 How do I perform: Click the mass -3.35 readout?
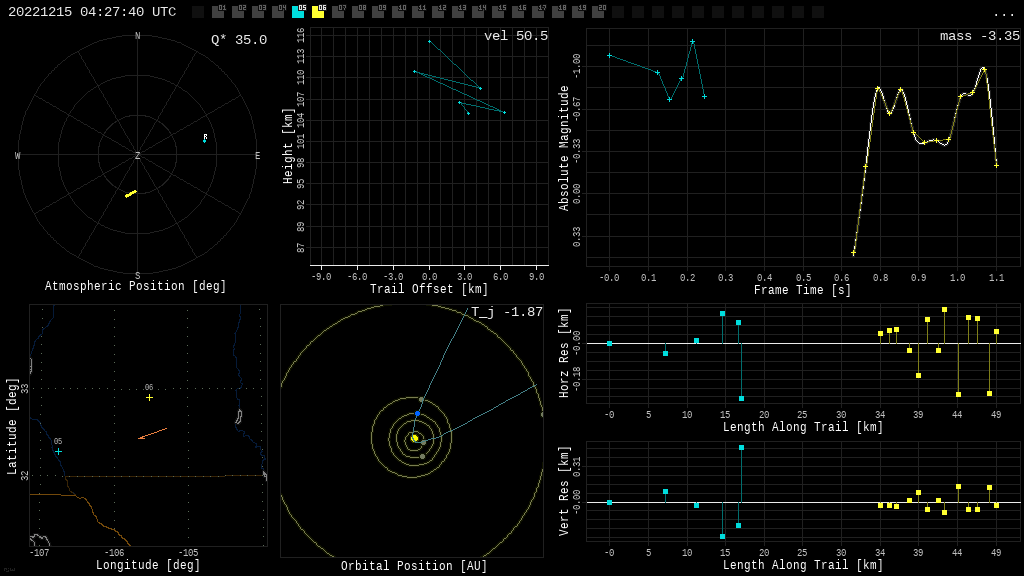pos(979,36)
